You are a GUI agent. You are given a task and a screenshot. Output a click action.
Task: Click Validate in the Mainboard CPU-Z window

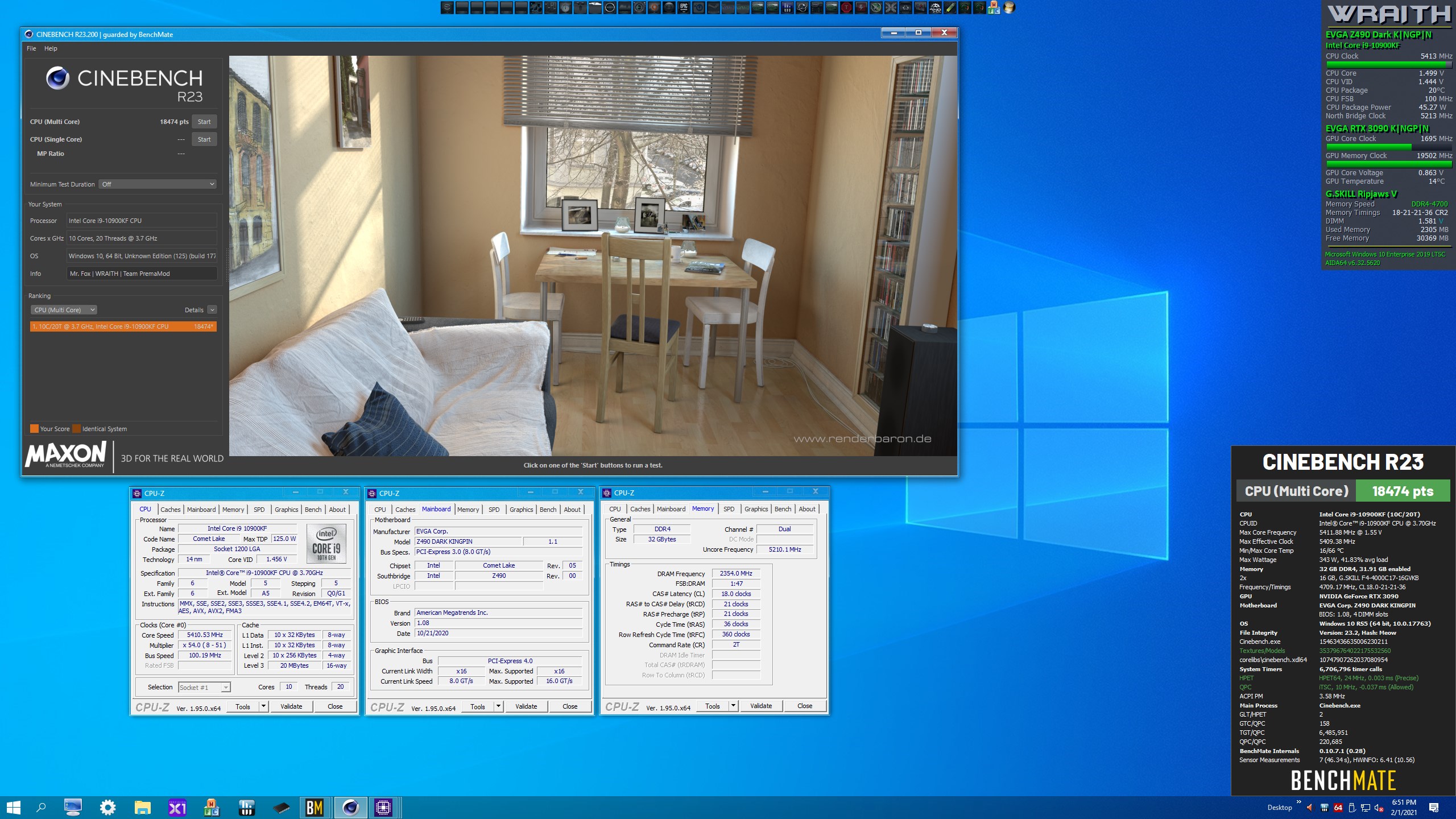[526, 706]
